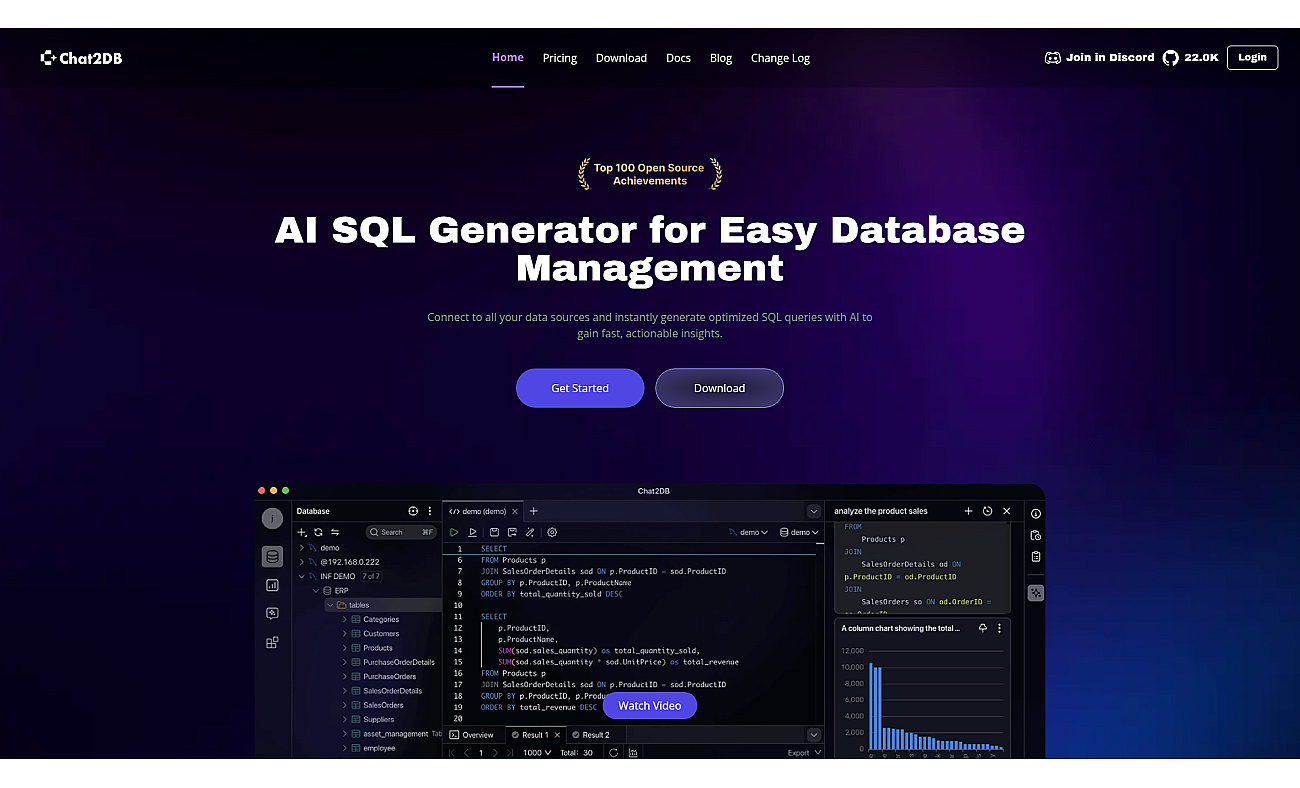1300x788 pixels.
Task: Add a new query tab with plus
Action: [x=533, y=511]
